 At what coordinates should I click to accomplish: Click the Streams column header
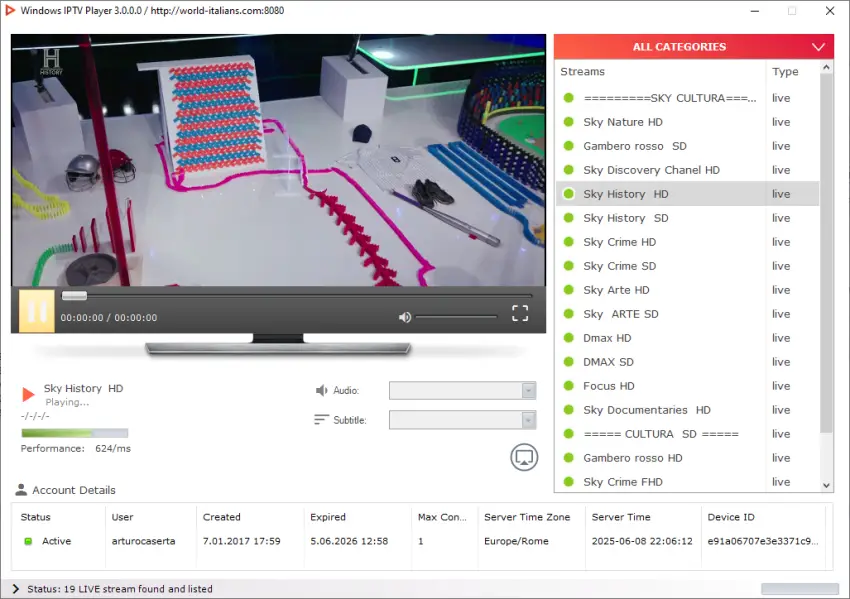[582, 72]
